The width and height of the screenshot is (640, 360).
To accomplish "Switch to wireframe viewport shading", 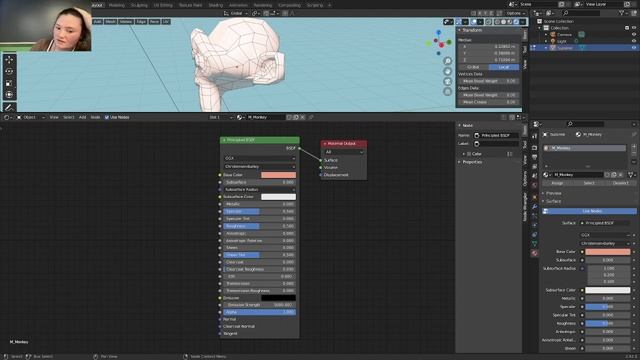I will point(497,22).
